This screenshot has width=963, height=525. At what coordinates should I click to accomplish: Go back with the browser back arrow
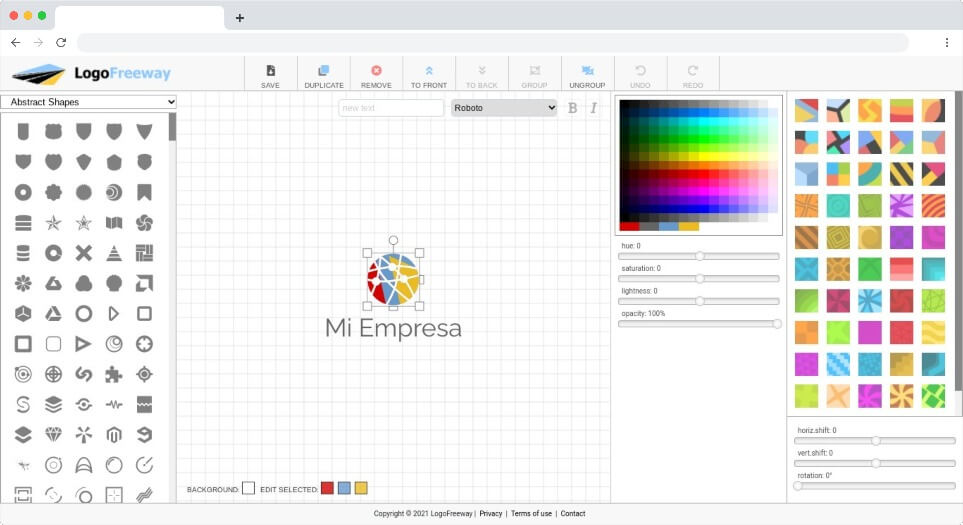click(15, 42)
